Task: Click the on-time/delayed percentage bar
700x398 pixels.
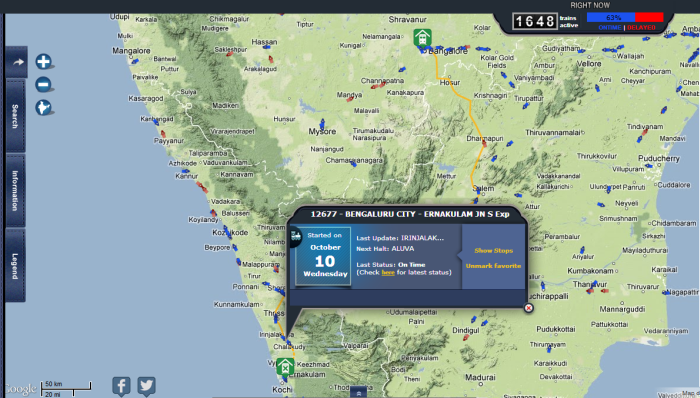Action: [x=625, y=17]
